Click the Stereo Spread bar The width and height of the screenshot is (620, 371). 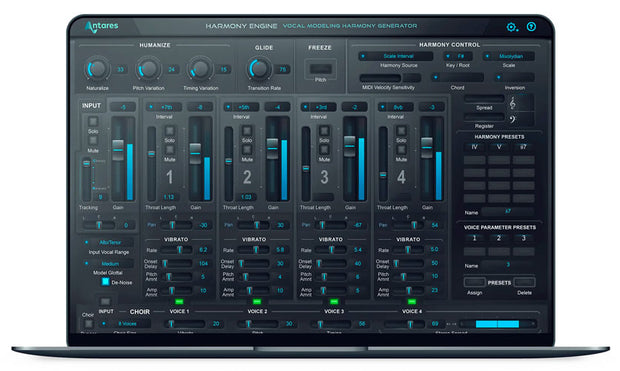tap(497, 324)
